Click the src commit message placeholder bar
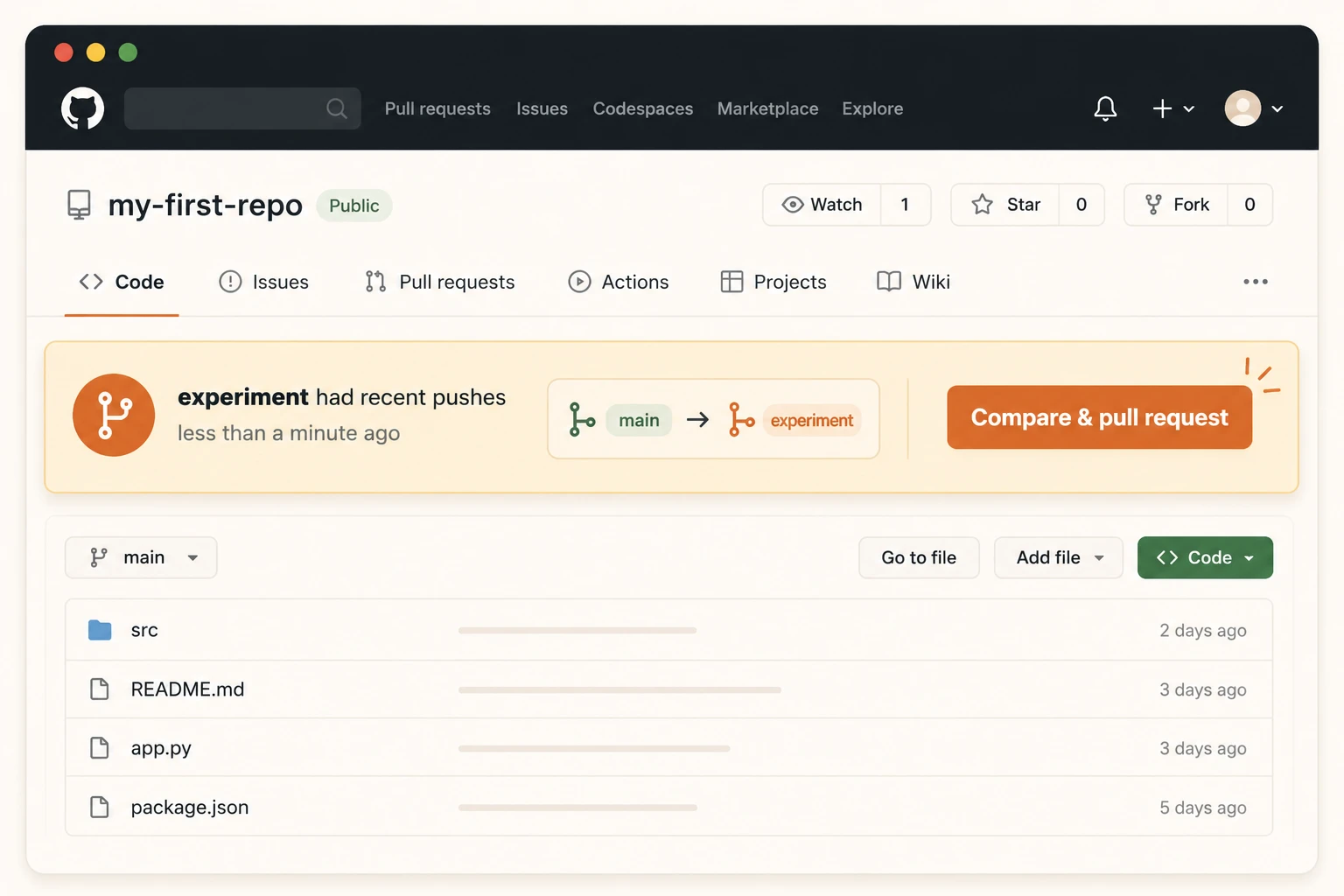Screen dimensions: 1344x896 click(577, 630)
